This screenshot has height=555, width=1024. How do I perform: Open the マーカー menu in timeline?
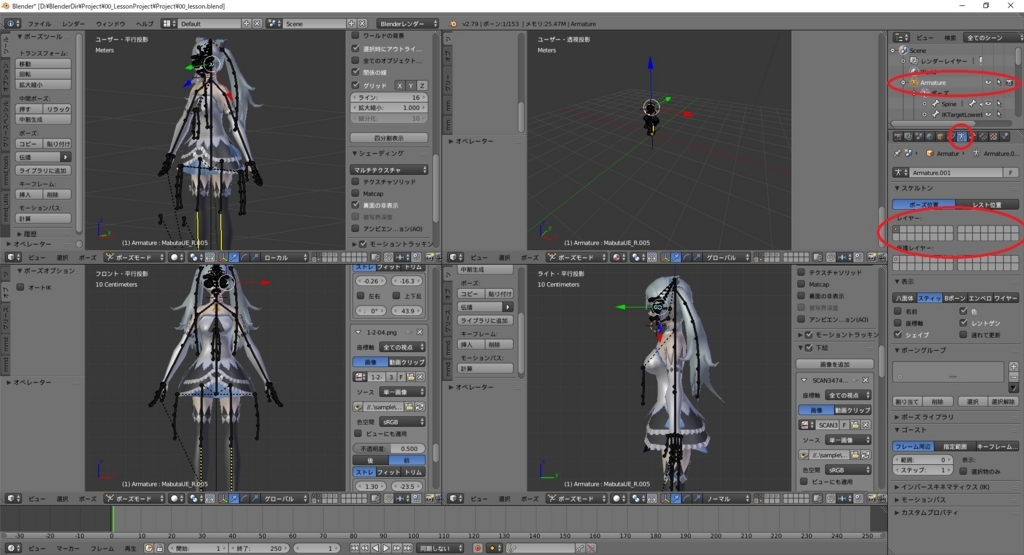click(68, 548)
